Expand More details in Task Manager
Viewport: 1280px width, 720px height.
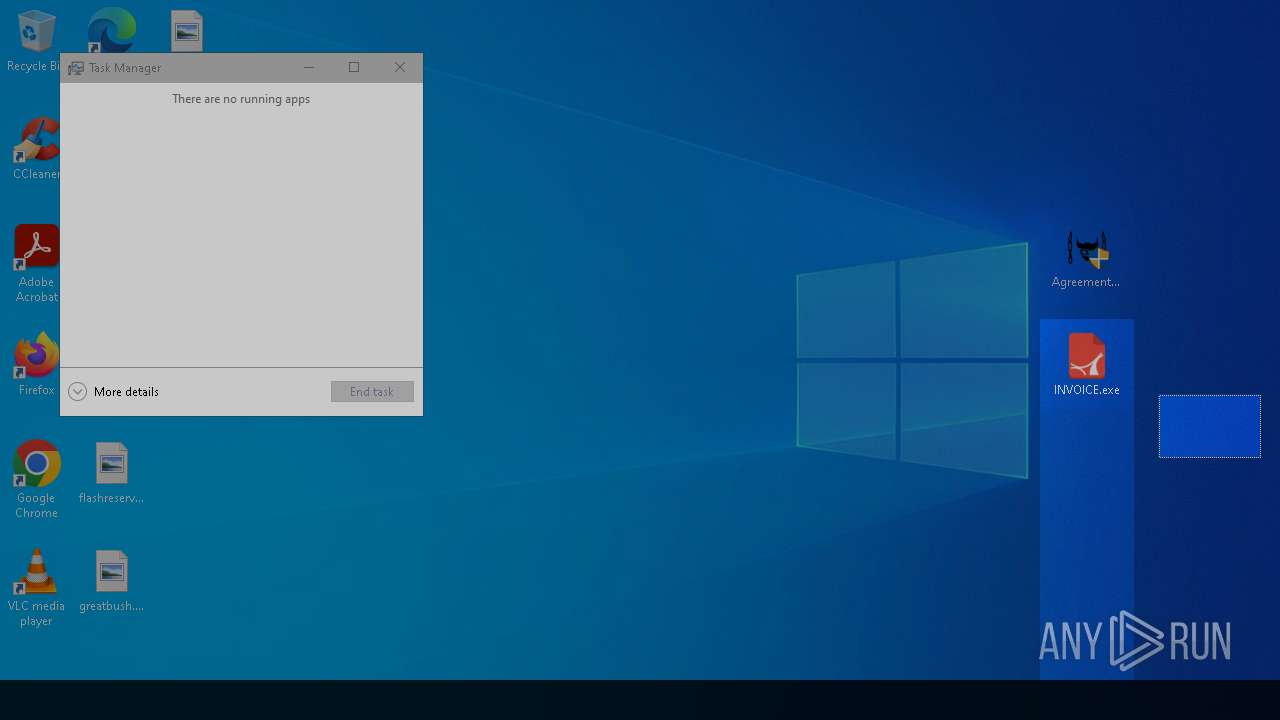tap(114, 392)
